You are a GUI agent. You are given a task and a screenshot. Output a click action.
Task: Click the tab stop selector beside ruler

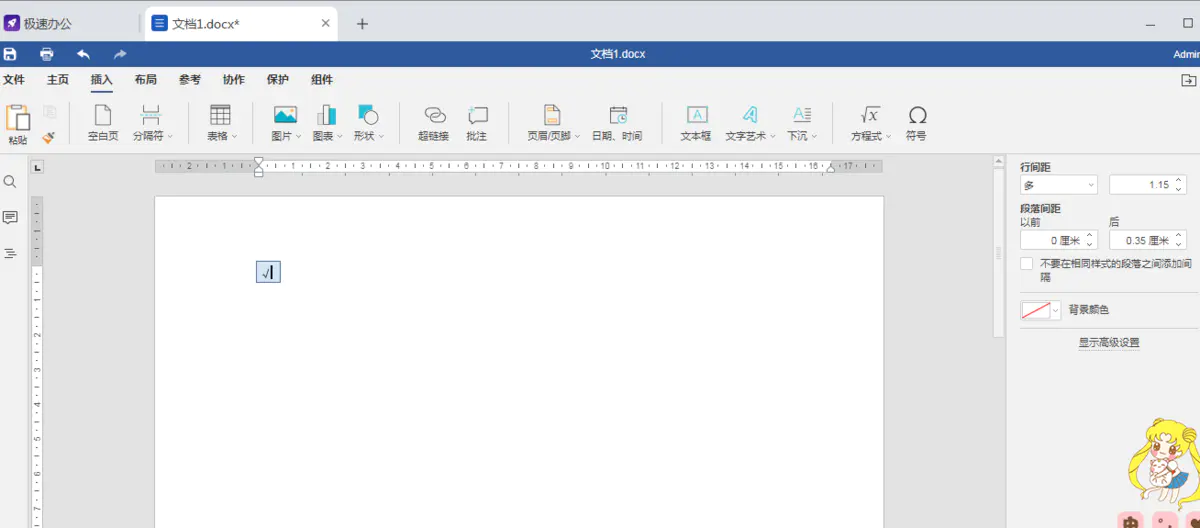click(x=37, y=167)
